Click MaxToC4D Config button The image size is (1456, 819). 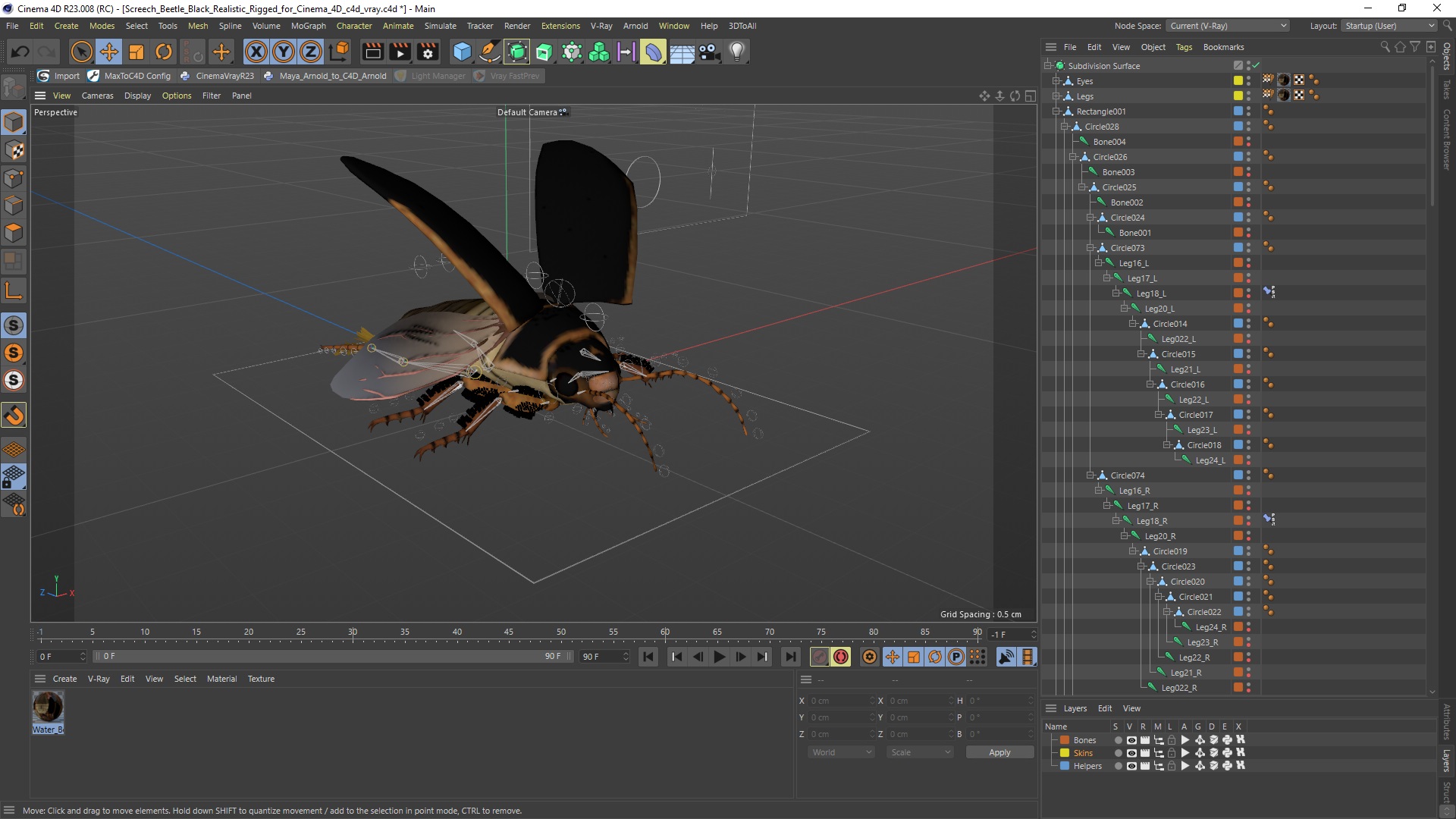[x=129, y=76]
